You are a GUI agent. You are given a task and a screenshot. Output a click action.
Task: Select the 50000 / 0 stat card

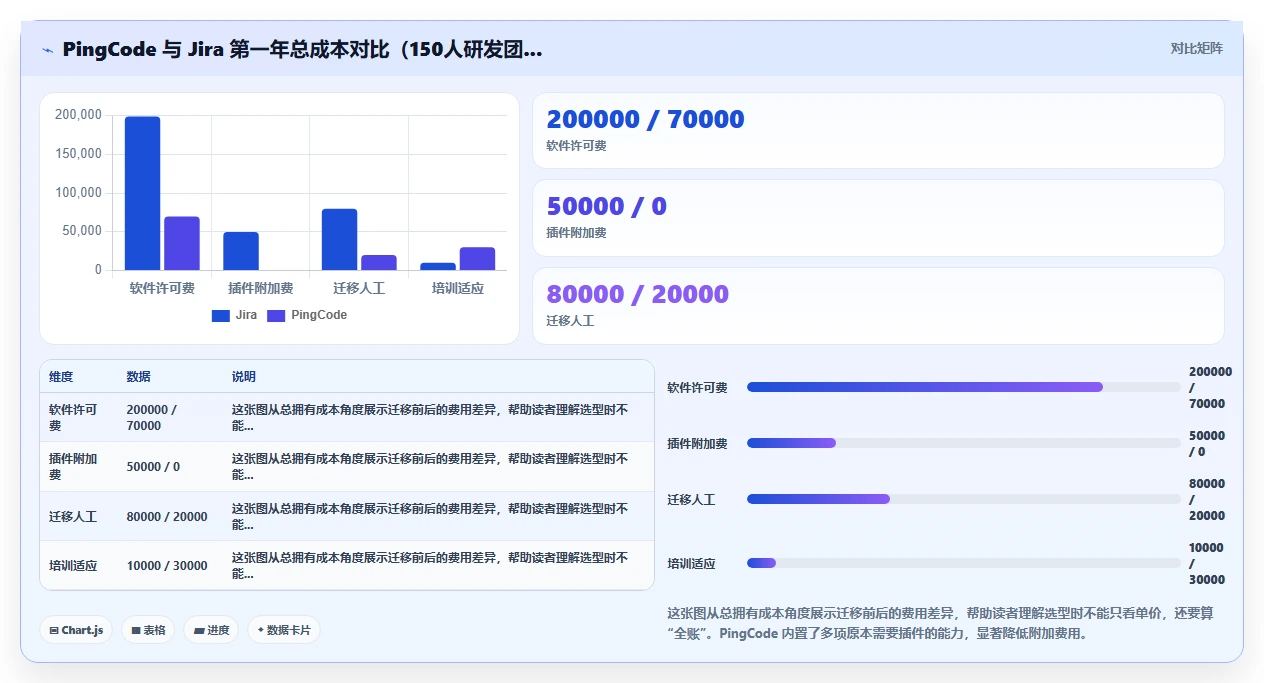pos(878,218)
